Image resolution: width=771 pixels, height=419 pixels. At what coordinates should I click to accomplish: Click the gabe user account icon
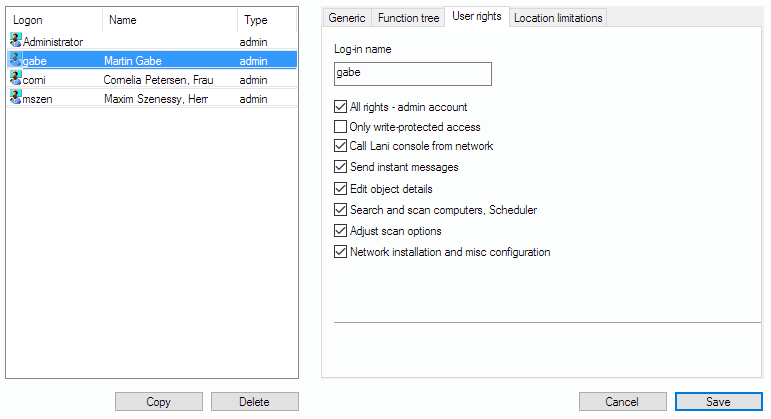pos(15,60)
